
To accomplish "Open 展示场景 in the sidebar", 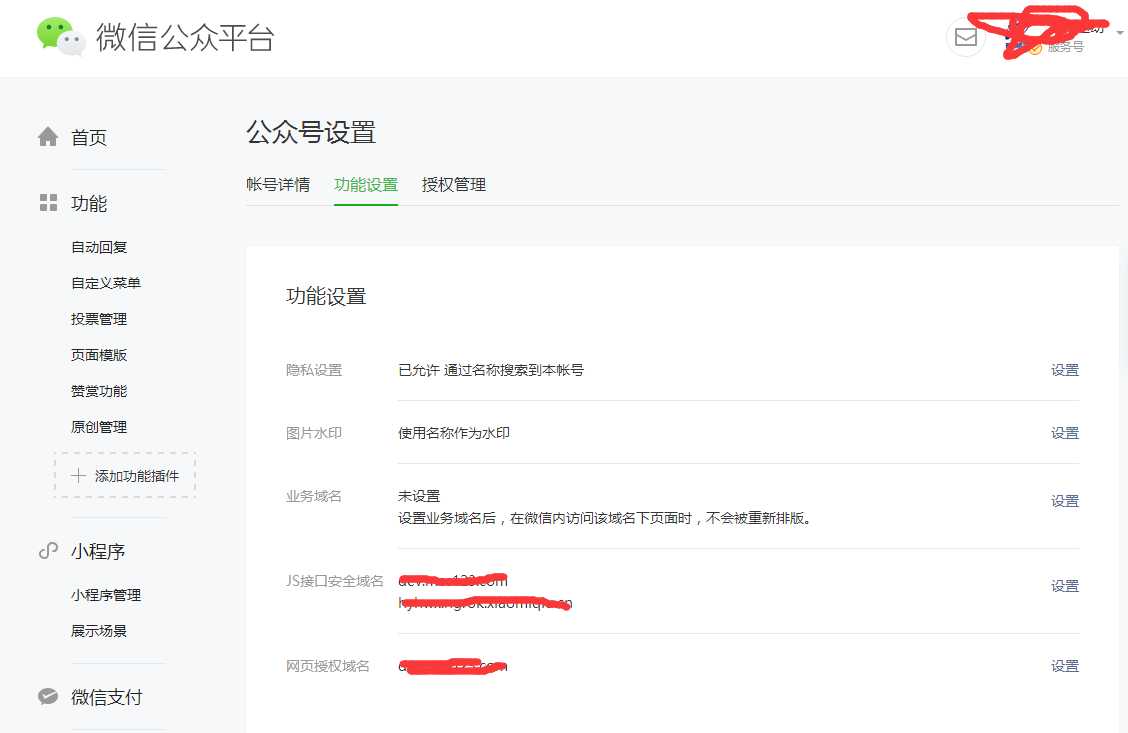I will [99, 632].
